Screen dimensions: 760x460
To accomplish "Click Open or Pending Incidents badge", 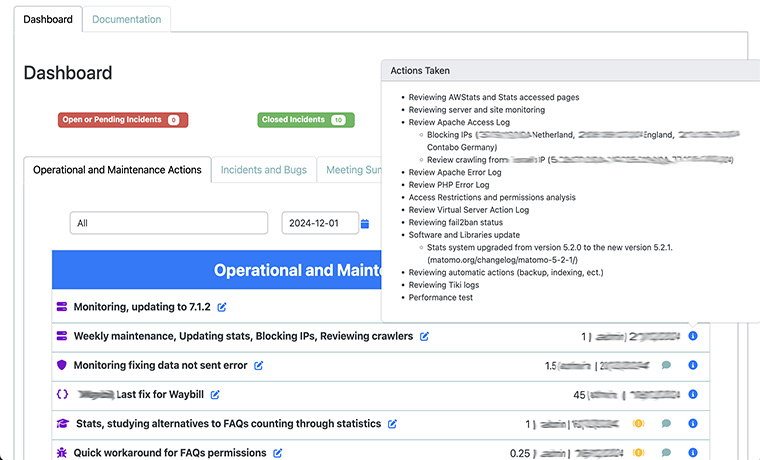I will 123,120.
